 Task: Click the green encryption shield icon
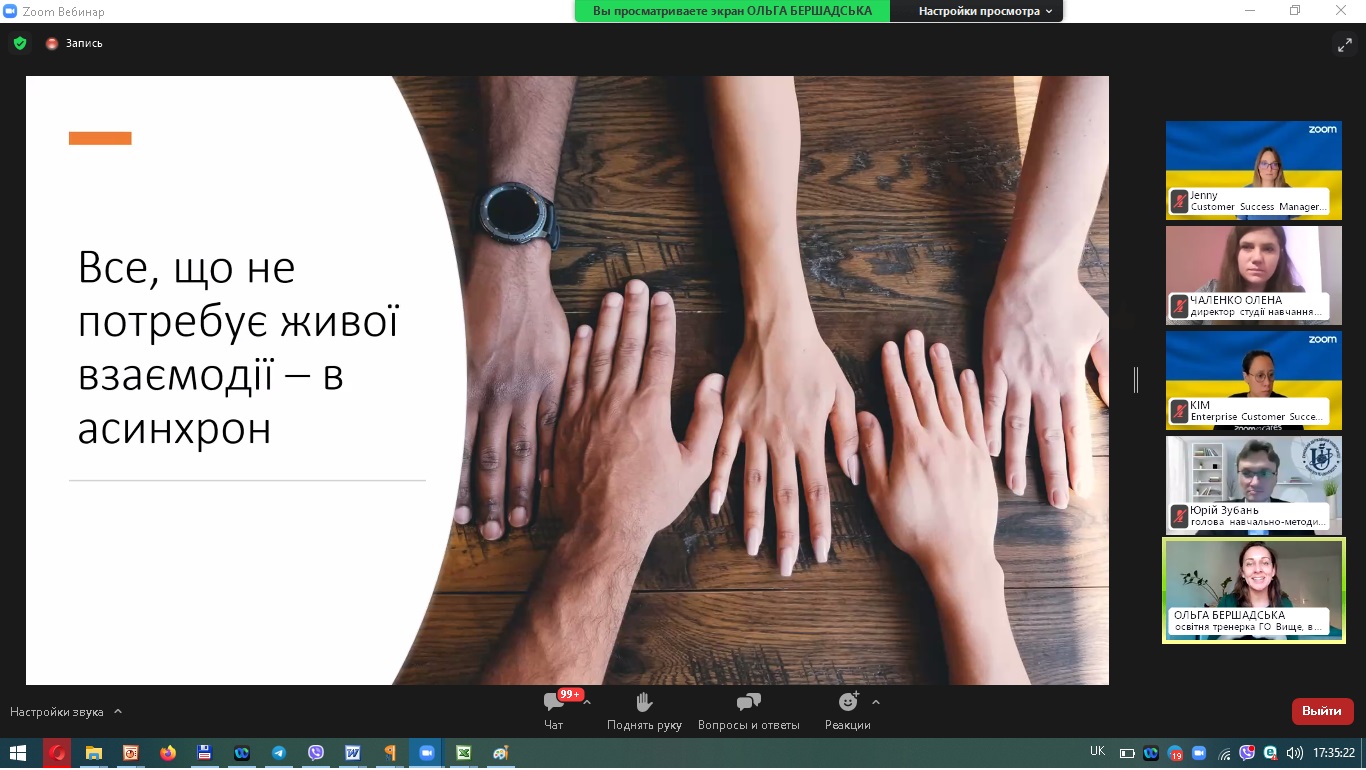[19, 43]
